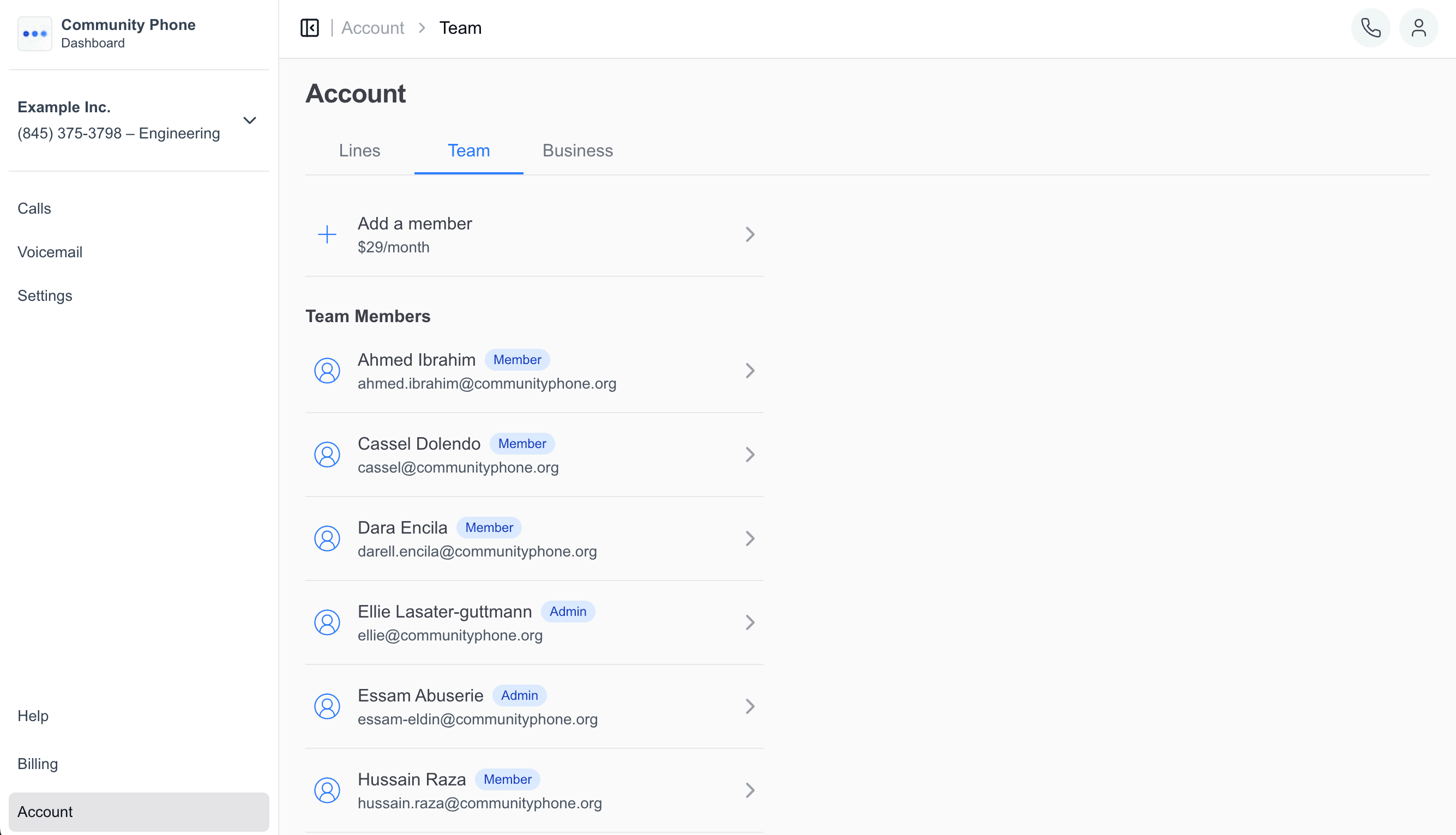The width and height of the screenshot is (1456, 835).
Task: Click Add a member for $29/month
Action: (x=415, y=234)
